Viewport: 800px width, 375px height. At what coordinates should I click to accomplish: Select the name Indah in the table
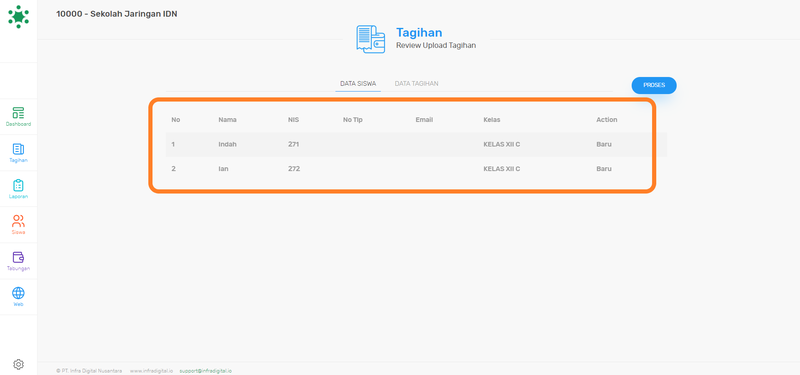point(228,144)
